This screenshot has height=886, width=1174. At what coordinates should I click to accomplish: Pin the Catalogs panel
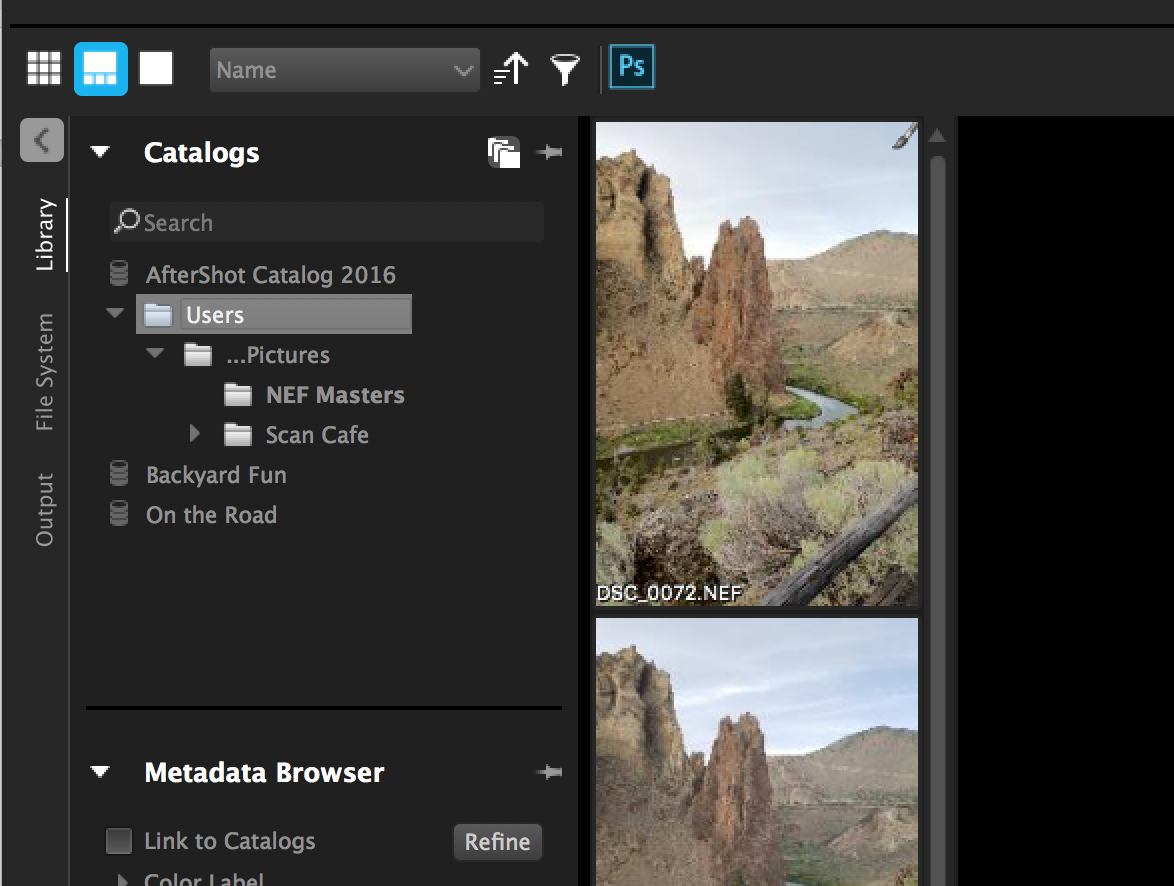pos(549,152)
